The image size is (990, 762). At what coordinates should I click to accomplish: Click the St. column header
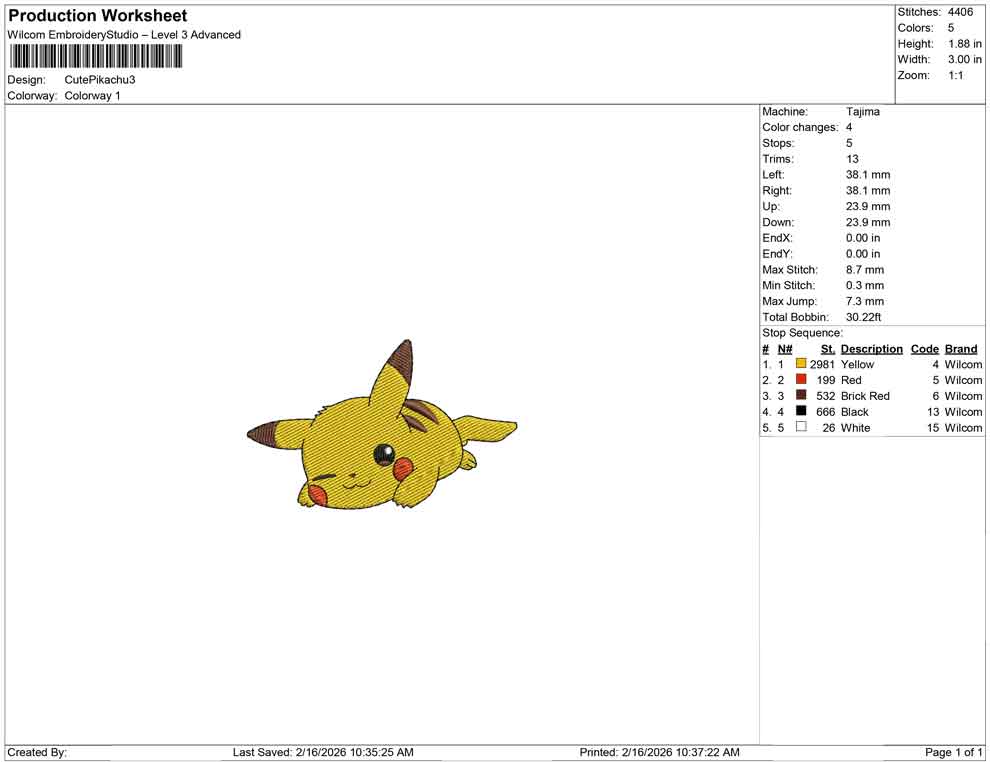827,348
